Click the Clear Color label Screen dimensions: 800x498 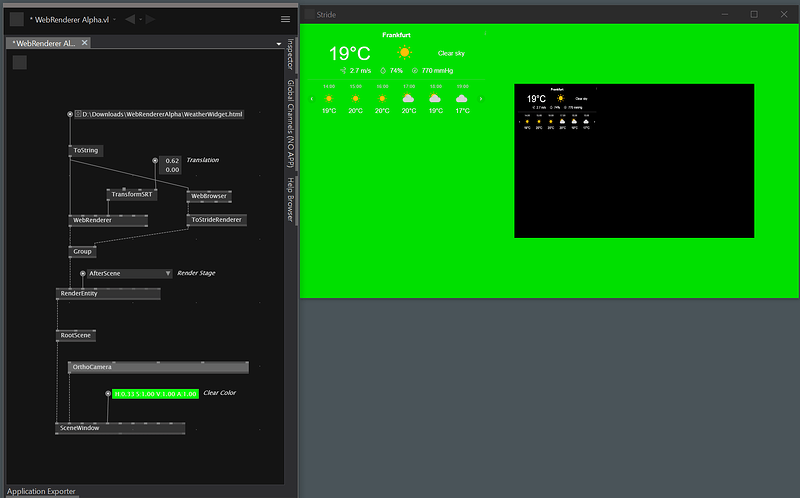coord(220,393)
